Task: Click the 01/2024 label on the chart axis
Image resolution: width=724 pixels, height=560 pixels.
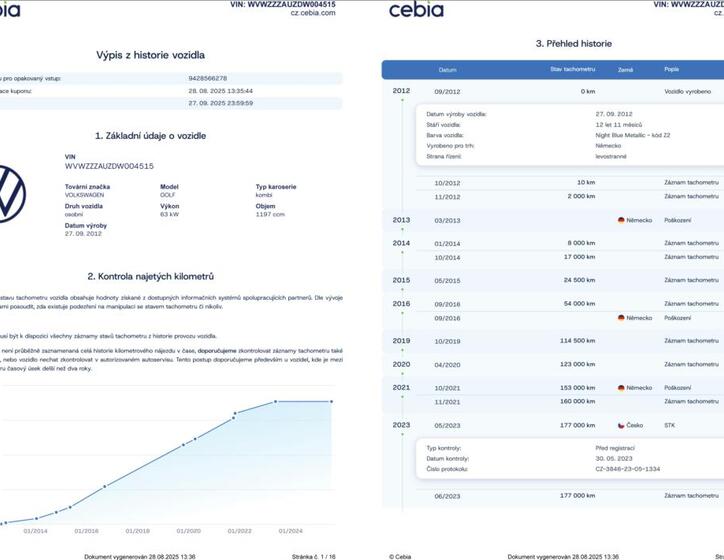Action: click(x=290, y=531)
